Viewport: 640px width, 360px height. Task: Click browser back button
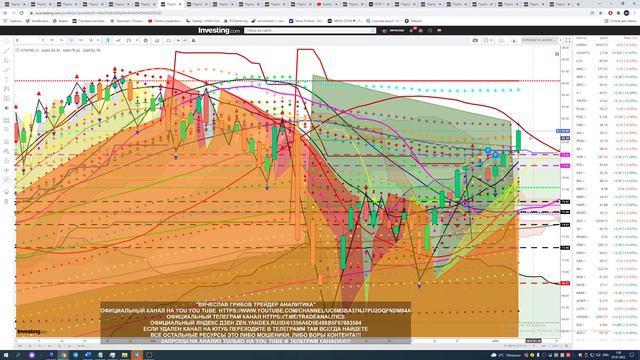click(5, 13)
